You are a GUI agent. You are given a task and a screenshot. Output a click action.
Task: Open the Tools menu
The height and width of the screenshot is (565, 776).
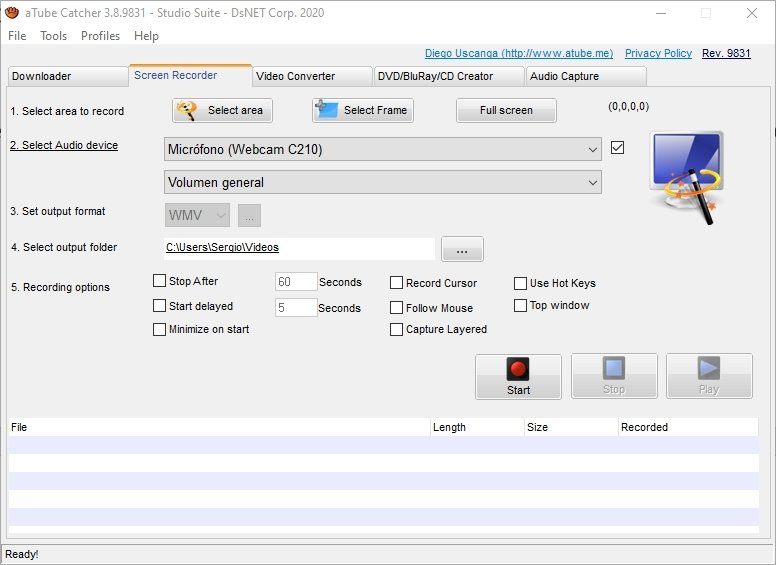pos(53,36)
